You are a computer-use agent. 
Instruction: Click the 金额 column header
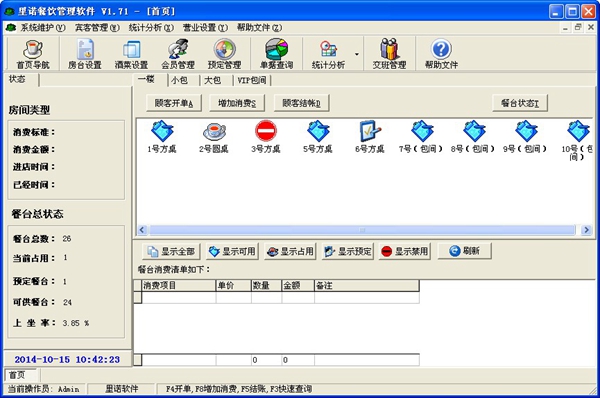[x=298, y=285]
